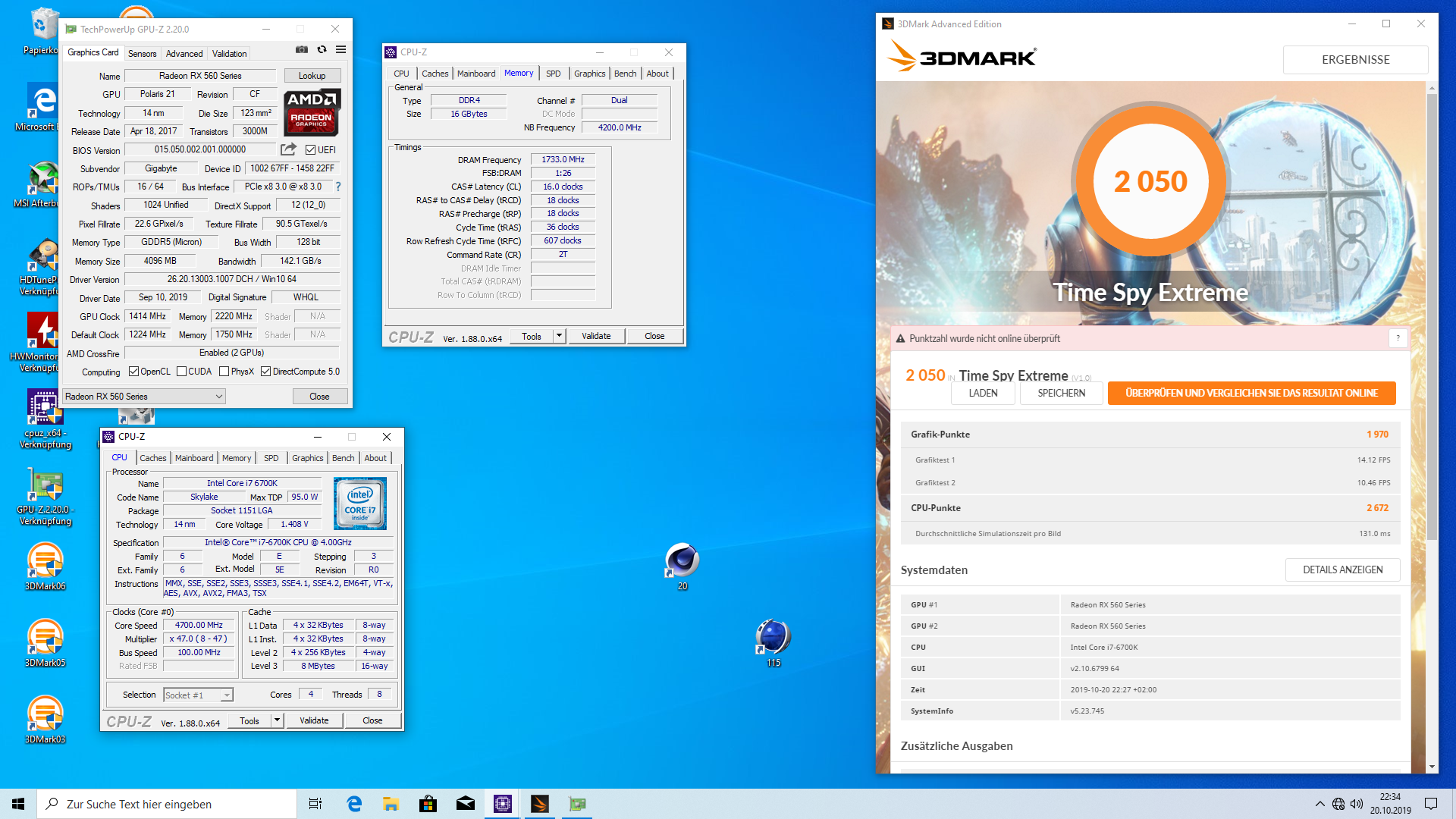The height and width of the screenshot is (819, 1456).
Task: Open the notification center icon
Action: click(1431, 804)
